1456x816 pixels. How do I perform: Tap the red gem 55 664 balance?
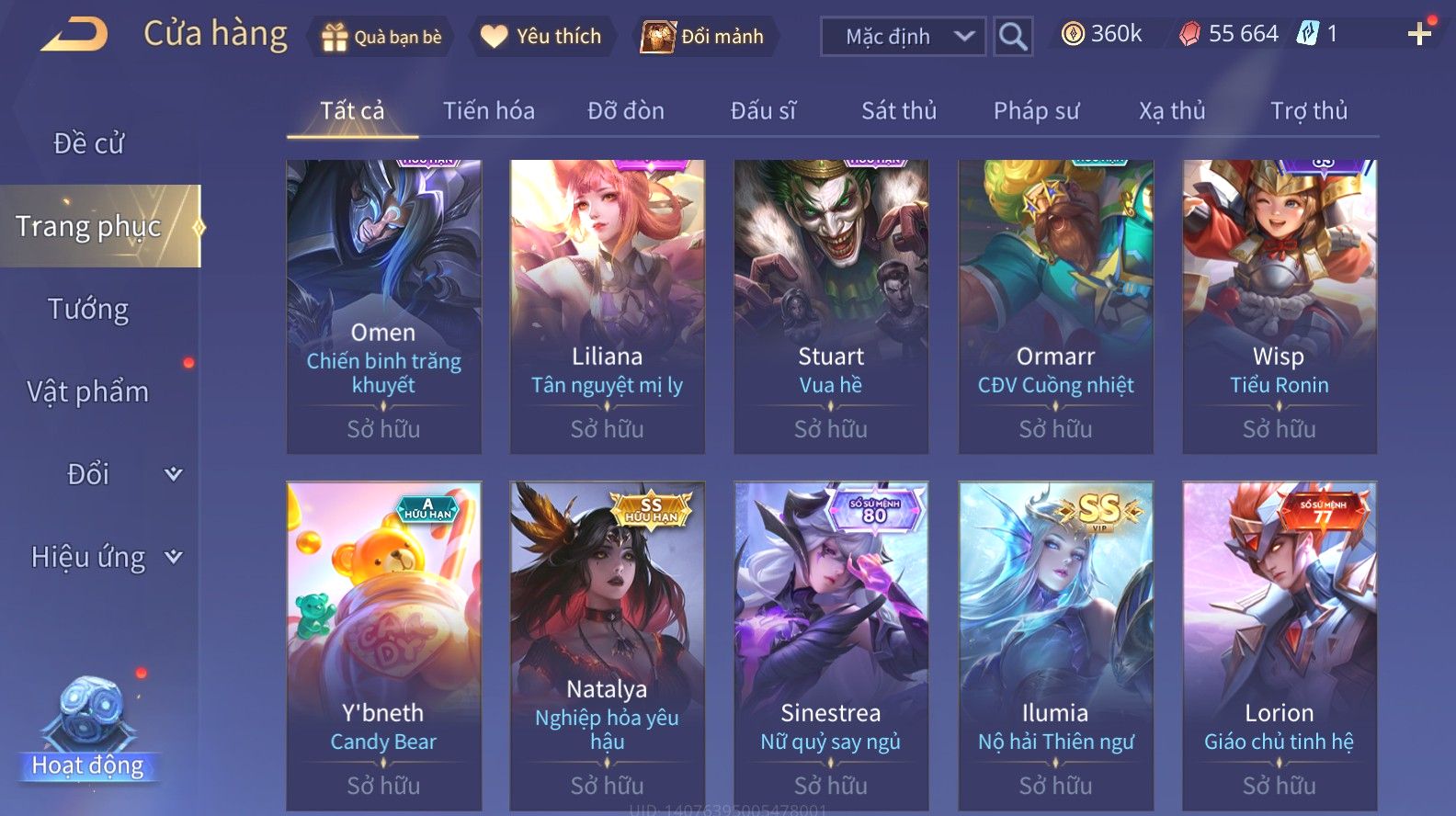pos(1229,34)
